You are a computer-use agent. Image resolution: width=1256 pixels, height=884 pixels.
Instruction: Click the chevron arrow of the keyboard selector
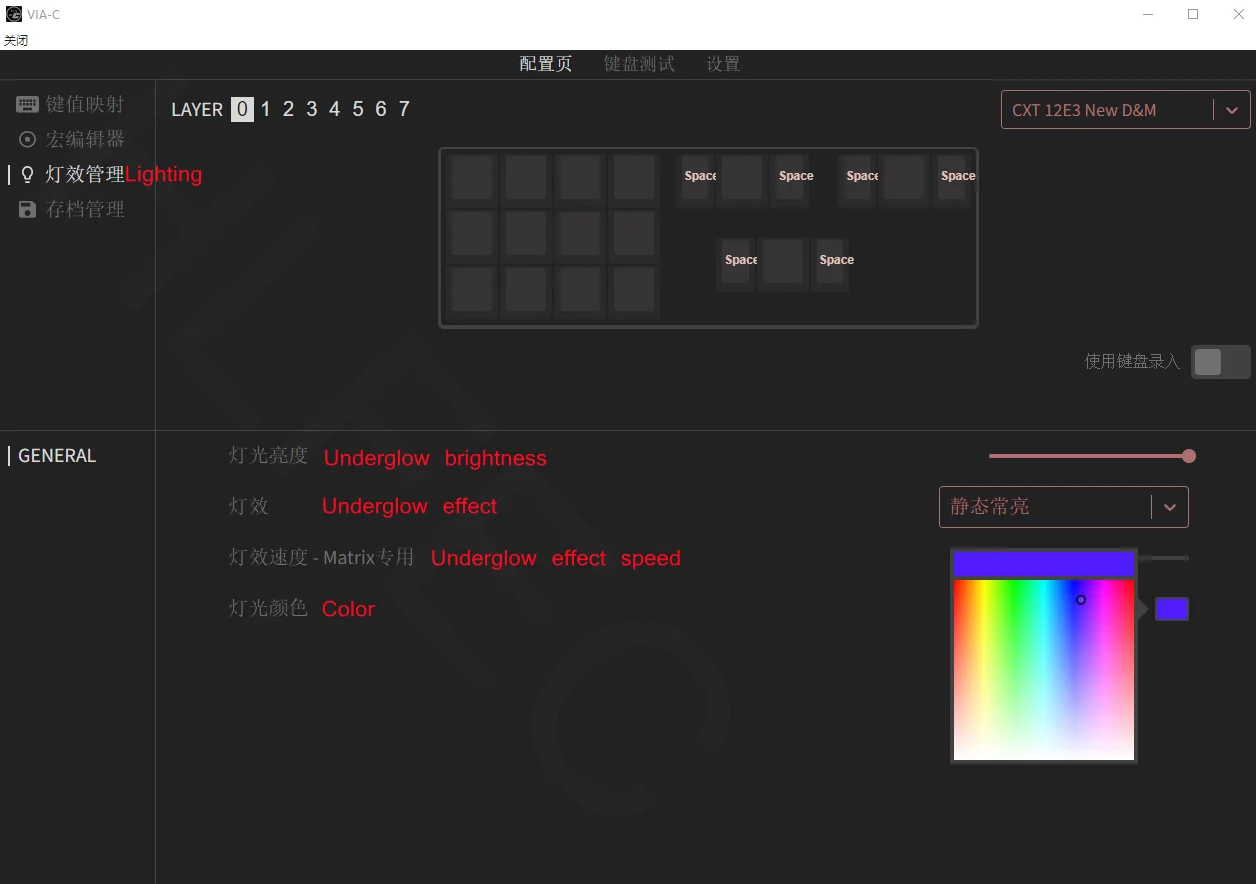(1231, 110)
